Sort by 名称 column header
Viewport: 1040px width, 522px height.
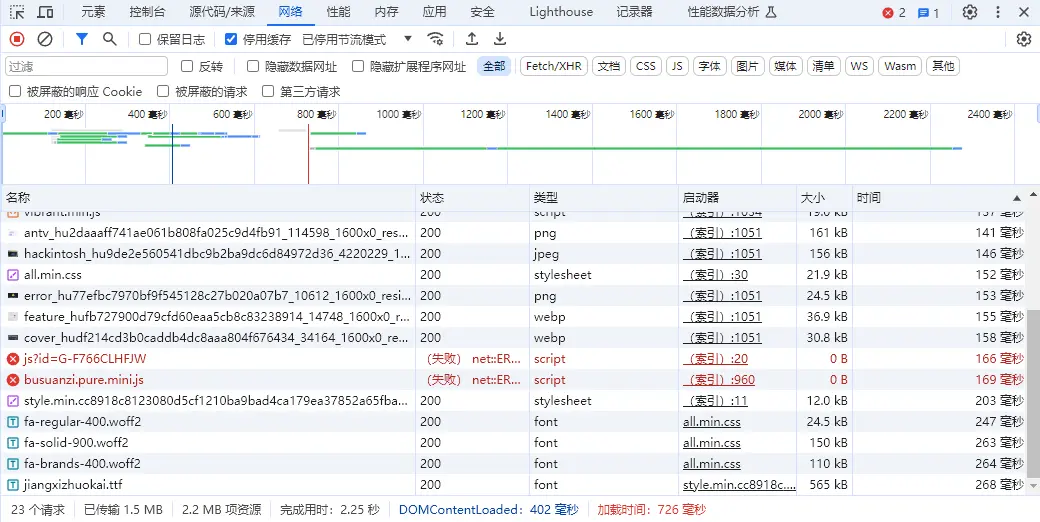[x=209, y=198]
